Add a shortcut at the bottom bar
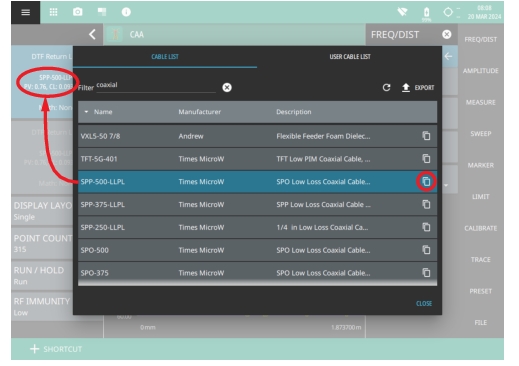The width and height of the screenshot is (519, 366). (56, 349)
